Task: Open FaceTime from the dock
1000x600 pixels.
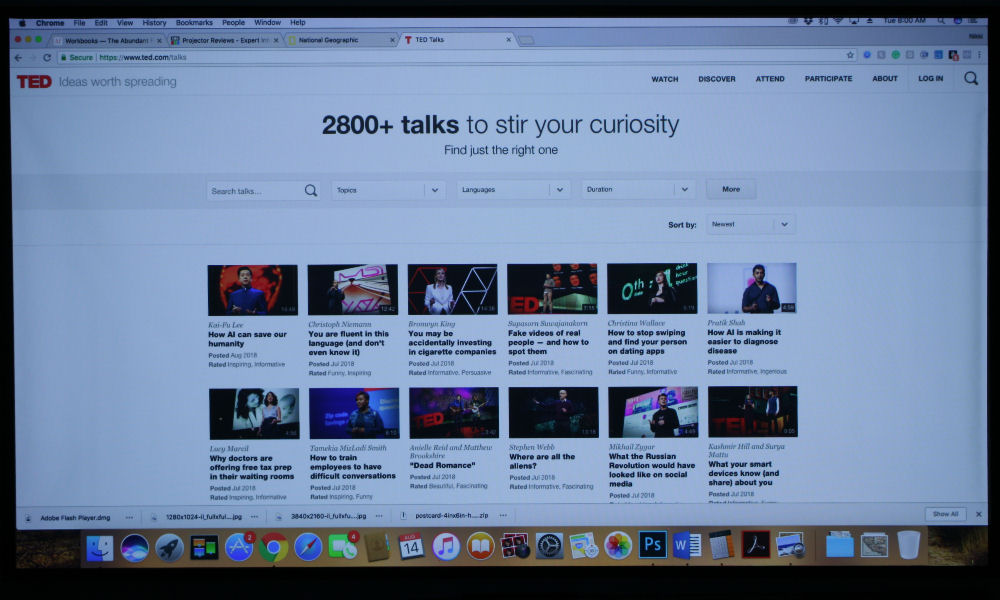Action: [342, 547]
